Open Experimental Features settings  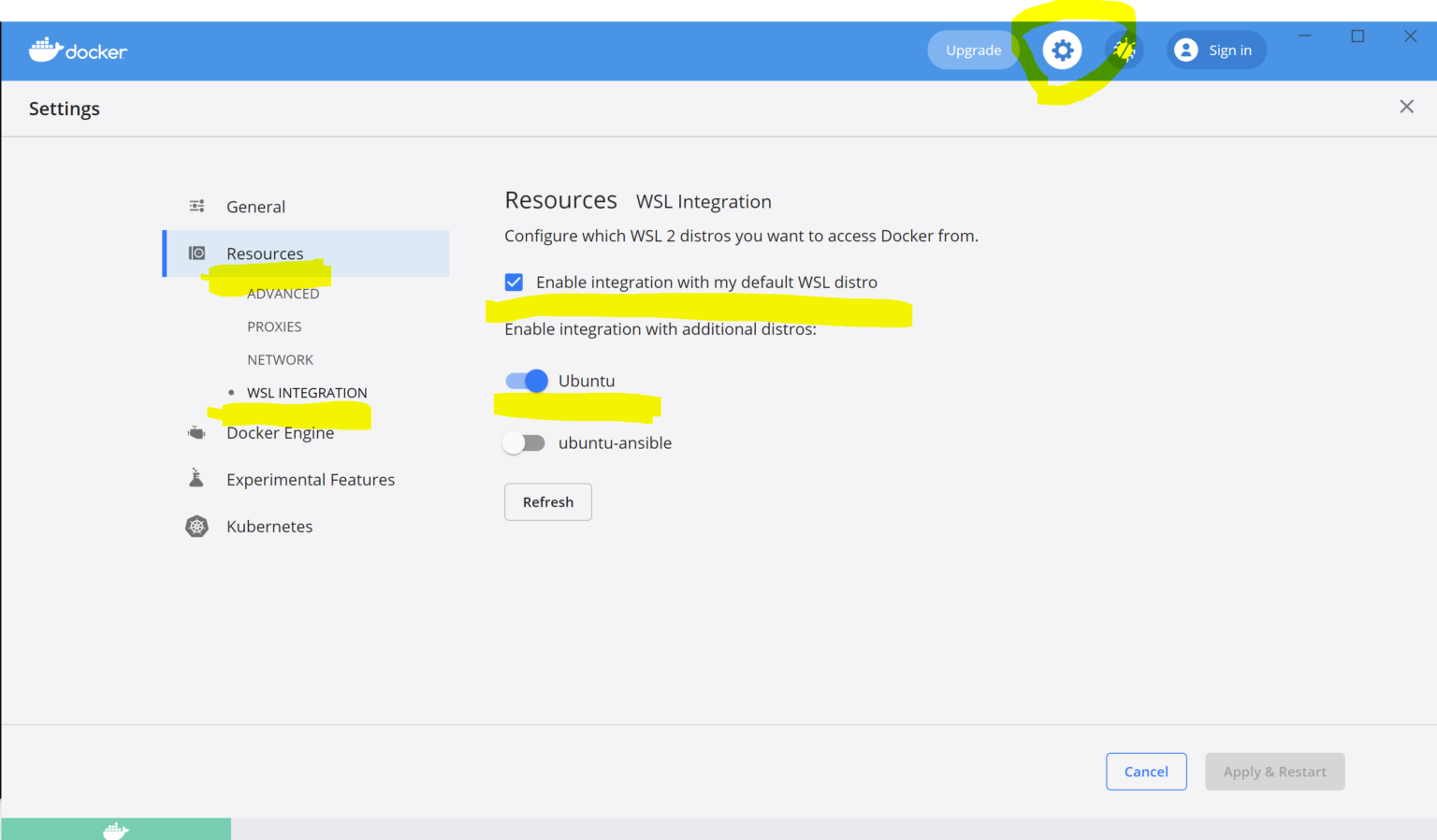311,480
